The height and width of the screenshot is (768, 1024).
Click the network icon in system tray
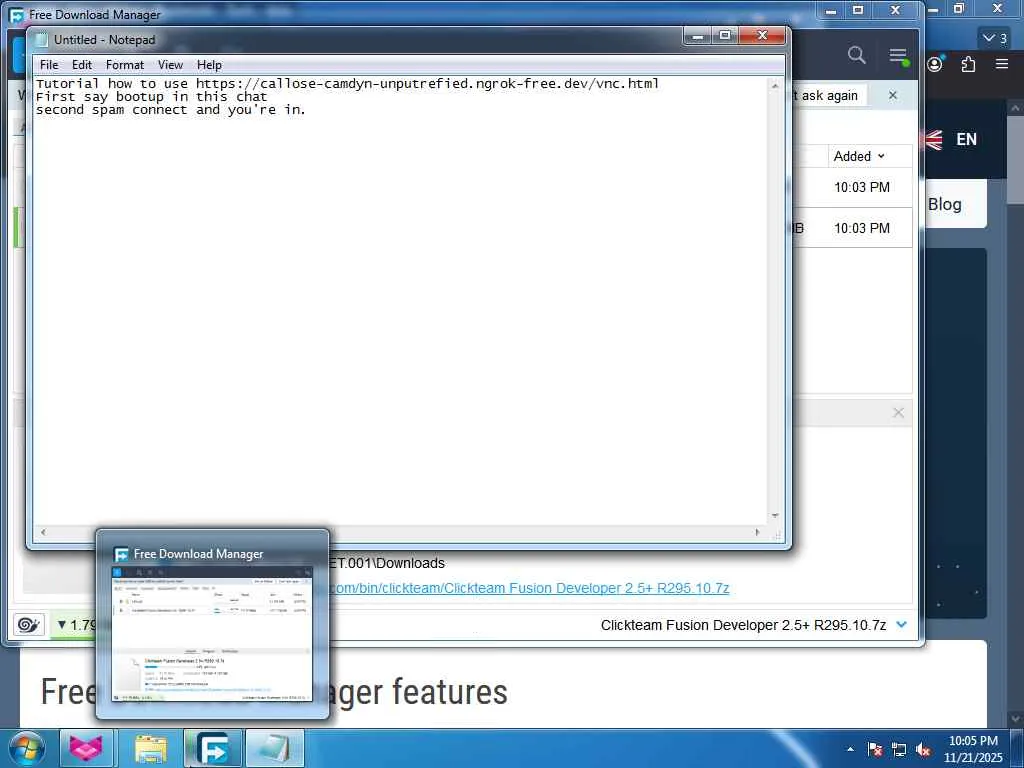point(899,750)
